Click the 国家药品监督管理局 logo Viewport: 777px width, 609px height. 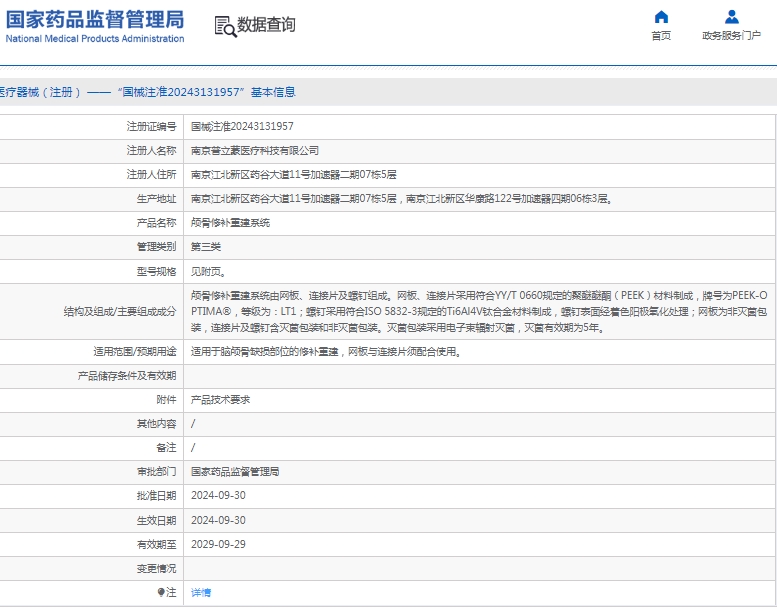95,26
